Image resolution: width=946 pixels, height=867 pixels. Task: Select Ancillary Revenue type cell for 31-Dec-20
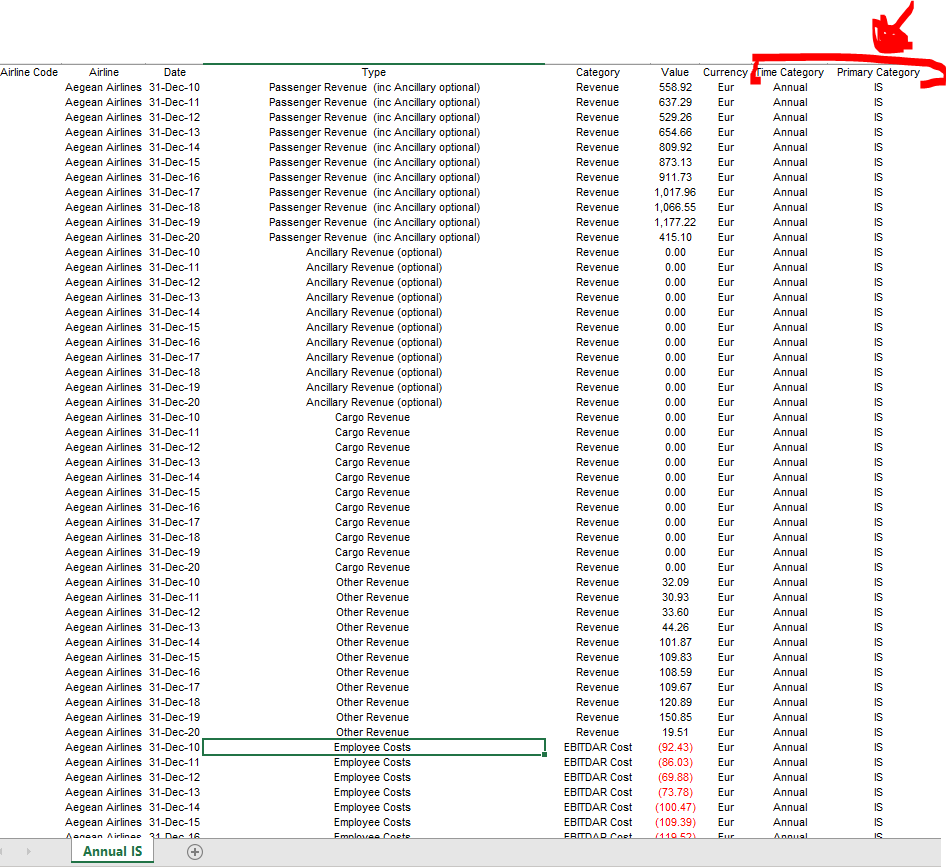[x=374, y=402]
